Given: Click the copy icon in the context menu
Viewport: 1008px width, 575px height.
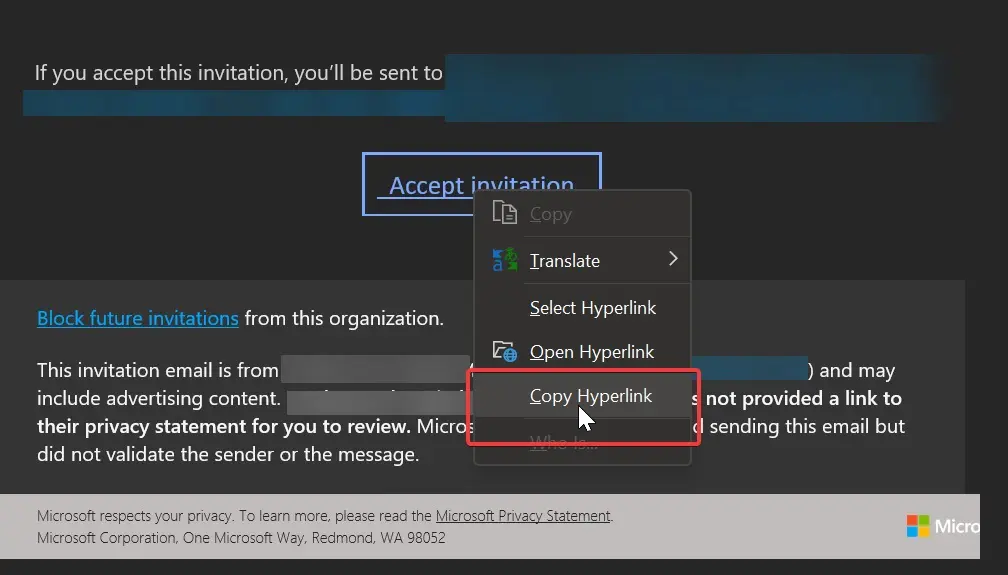Looking at the screenshot, I should tap(505, 213).
